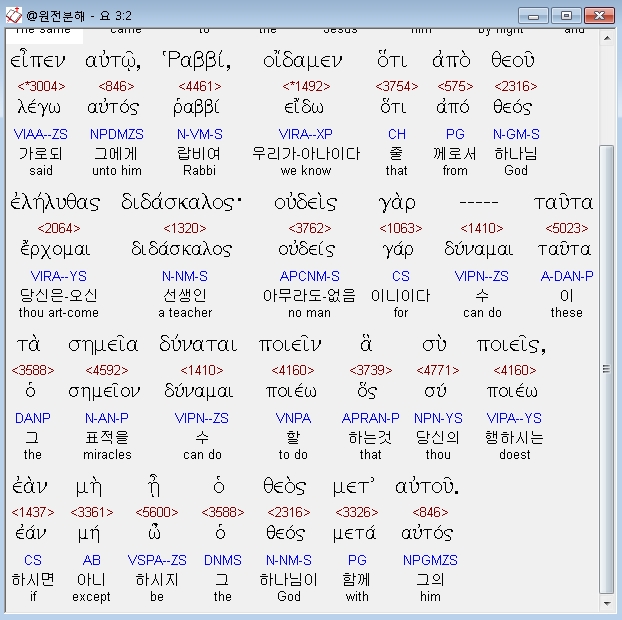Click Strong's number <3326>
The image size is (622, 620).
click(x=357, y=512)
